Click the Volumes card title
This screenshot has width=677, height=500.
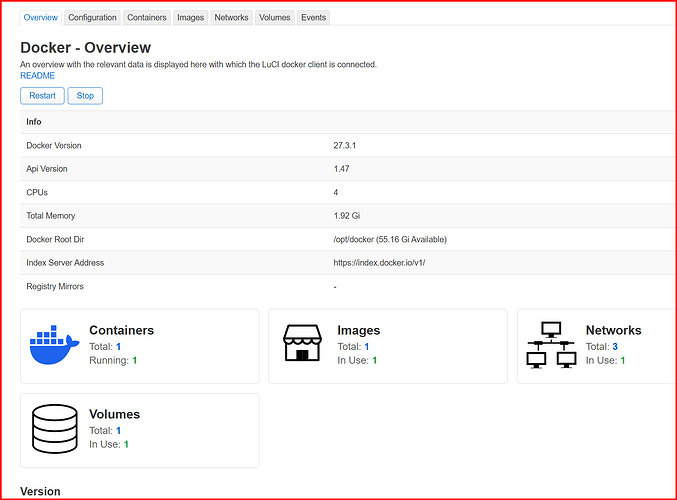[114, 415]
